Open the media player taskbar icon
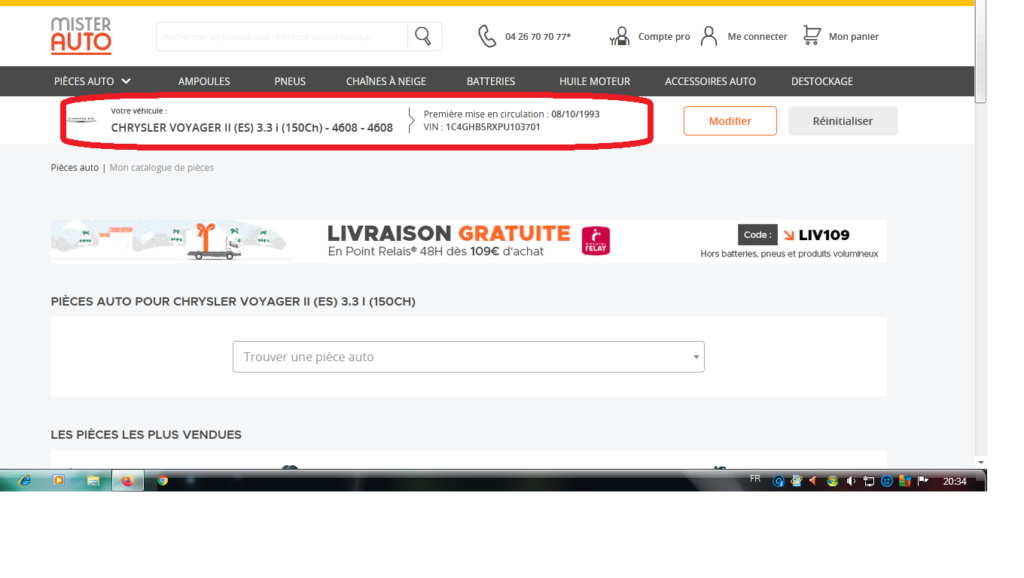The image size is (1024, 578). [59, 481]
